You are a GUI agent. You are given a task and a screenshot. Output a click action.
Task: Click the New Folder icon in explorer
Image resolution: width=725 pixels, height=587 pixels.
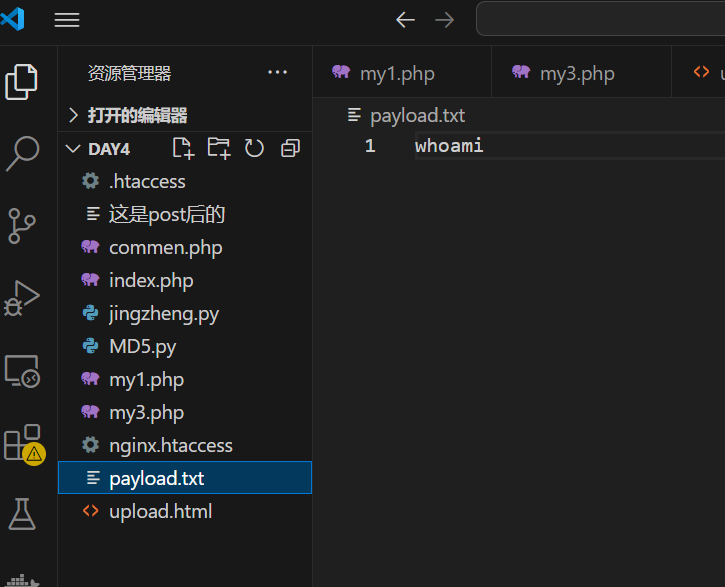tap(218, 148)
